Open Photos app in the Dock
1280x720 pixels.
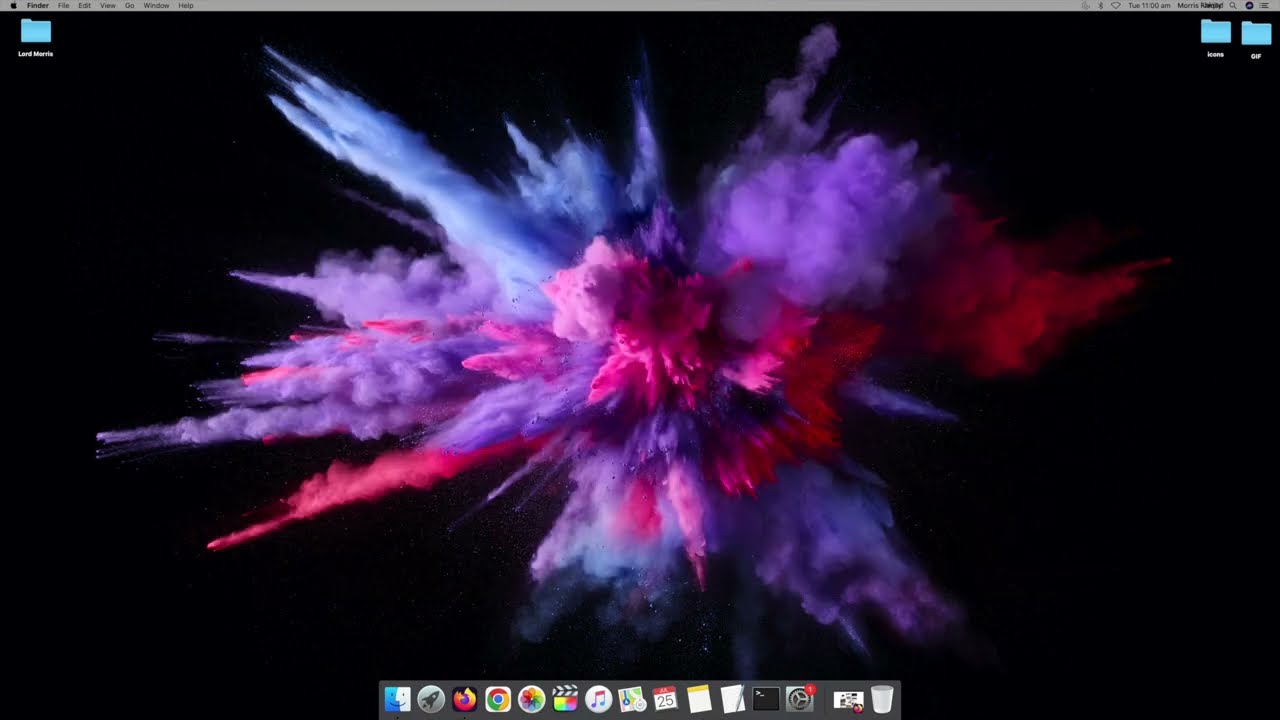(x=532, y=699)
